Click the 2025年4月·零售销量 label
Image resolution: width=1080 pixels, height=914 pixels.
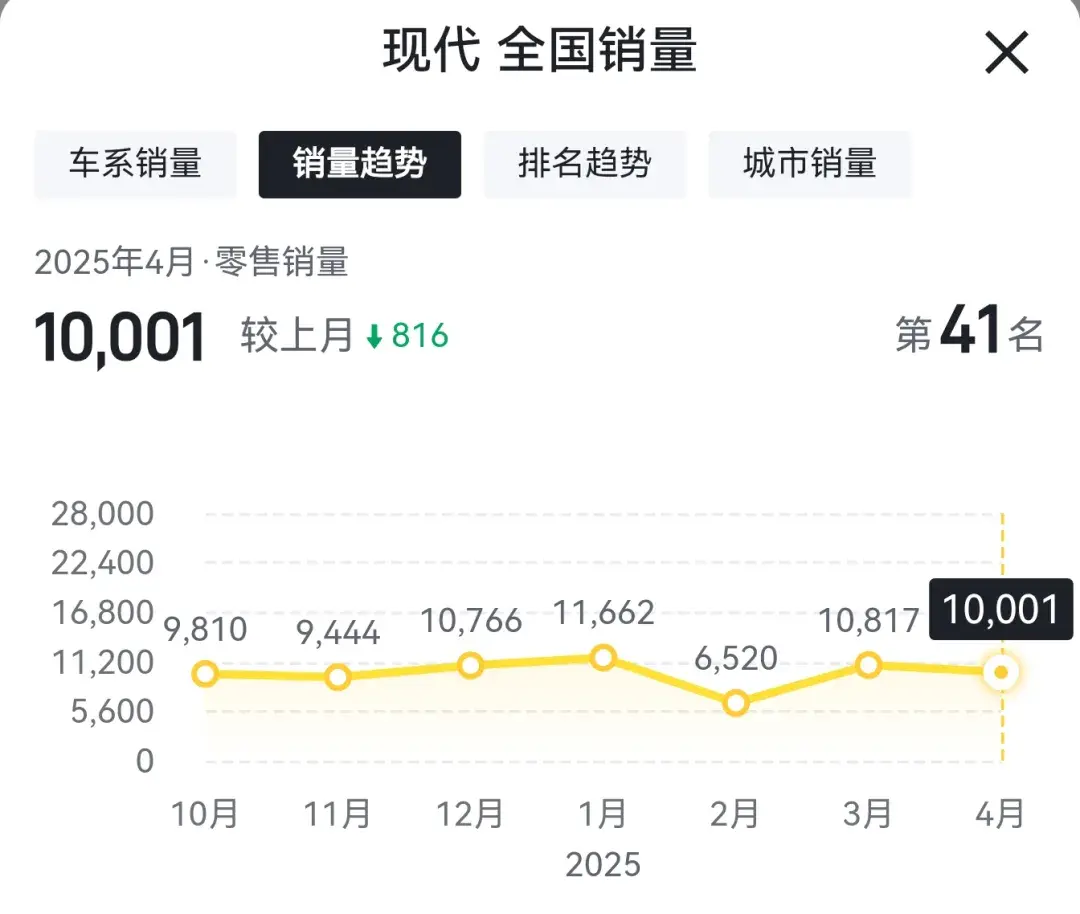pyautogui.click(x=191, y=262)
